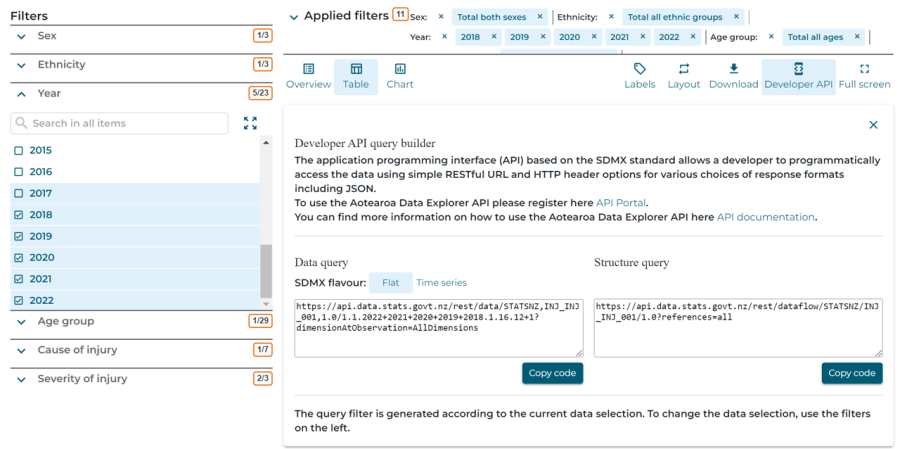
Task: Check the 2015 year checkbox
Action: coord(19,150)
